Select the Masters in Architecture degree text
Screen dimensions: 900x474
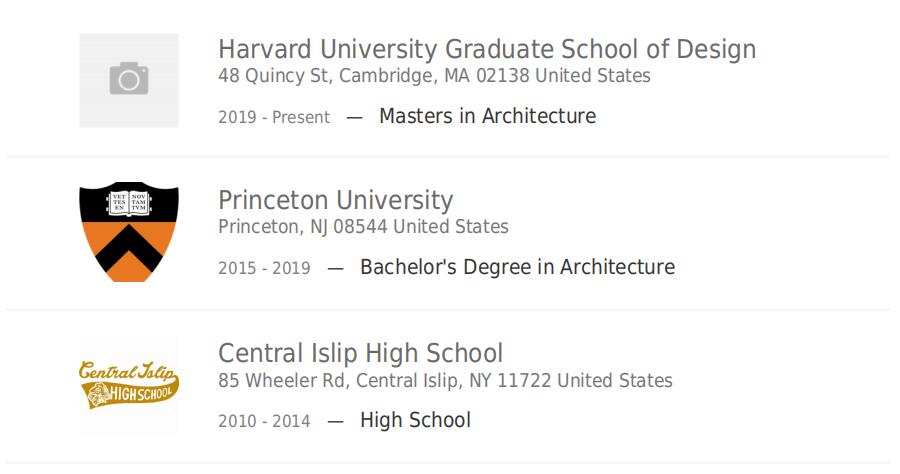(487, 116)
